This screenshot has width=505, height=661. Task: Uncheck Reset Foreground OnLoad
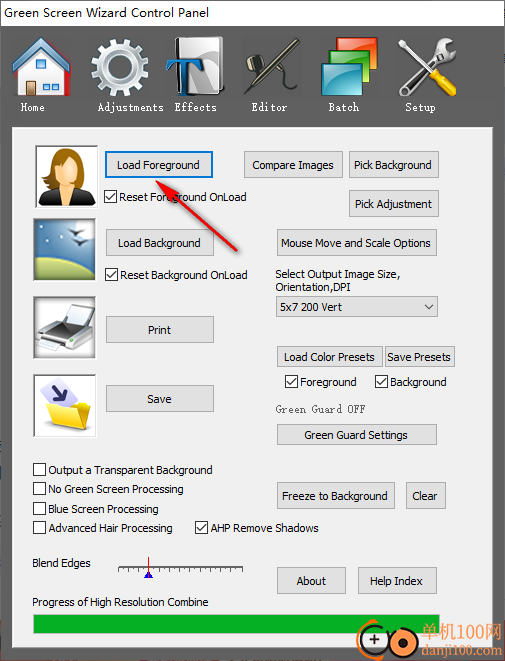pyautogui.click(x=110, y=197)
